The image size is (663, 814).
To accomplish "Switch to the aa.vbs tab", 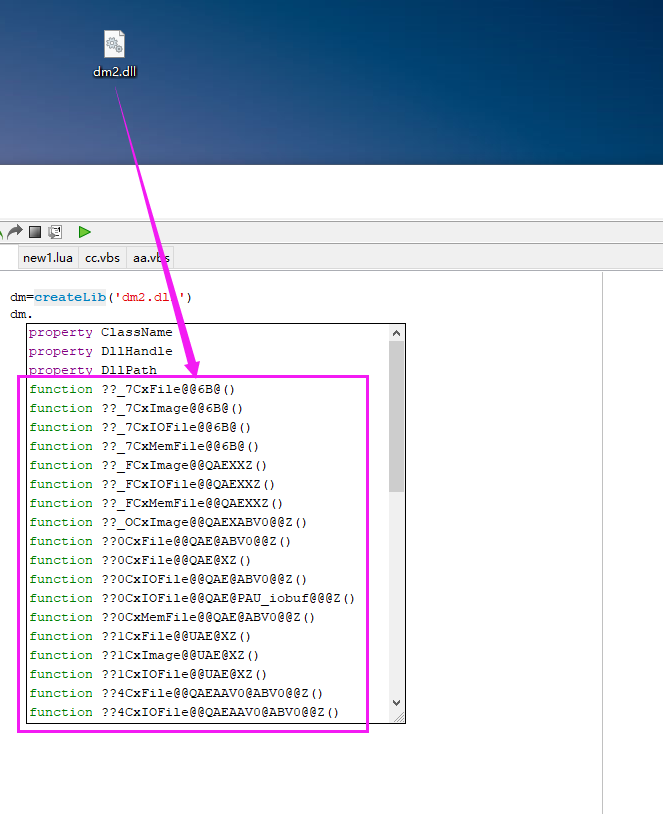I will tap(150, 258).
